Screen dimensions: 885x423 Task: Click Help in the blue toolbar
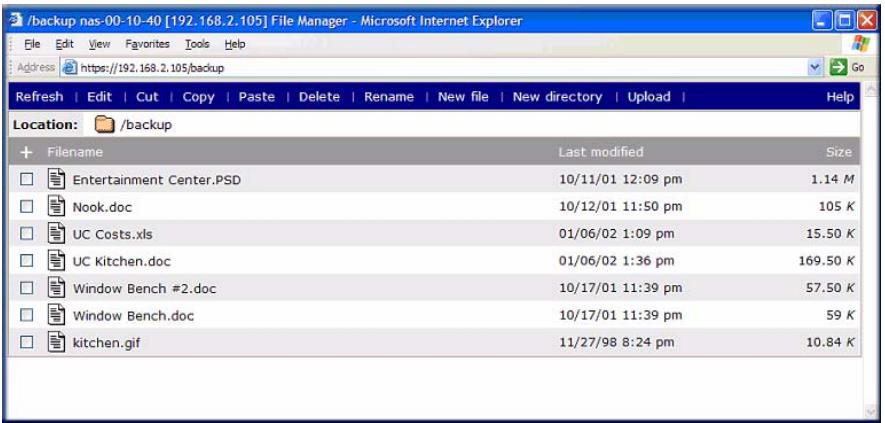840,97
